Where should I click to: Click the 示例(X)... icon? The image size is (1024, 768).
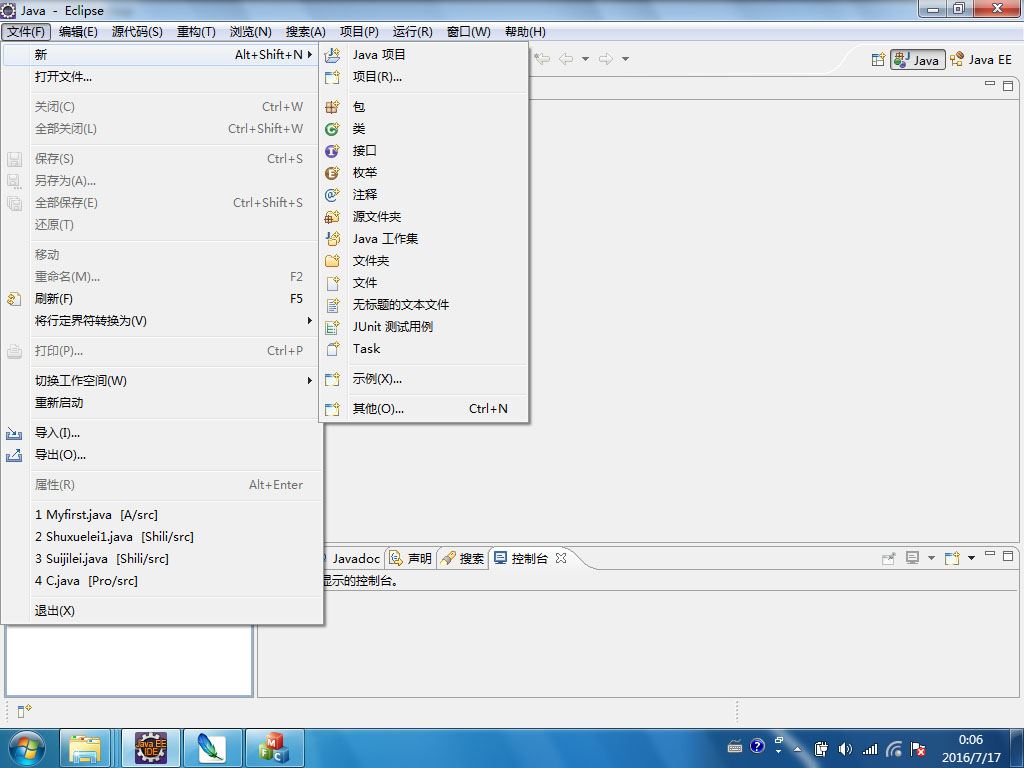(332, 379)
